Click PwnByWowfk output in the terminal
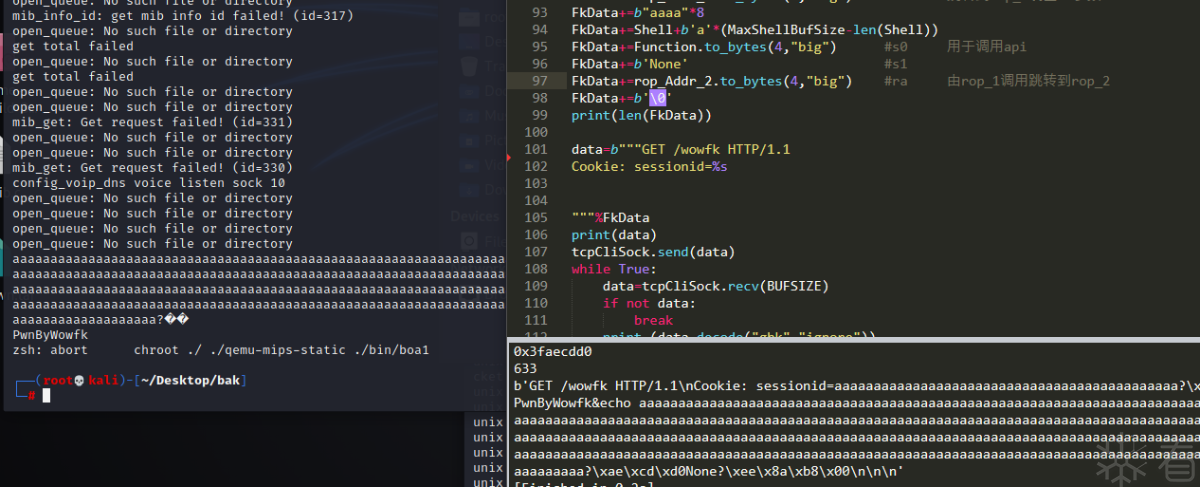 [50, 335]
